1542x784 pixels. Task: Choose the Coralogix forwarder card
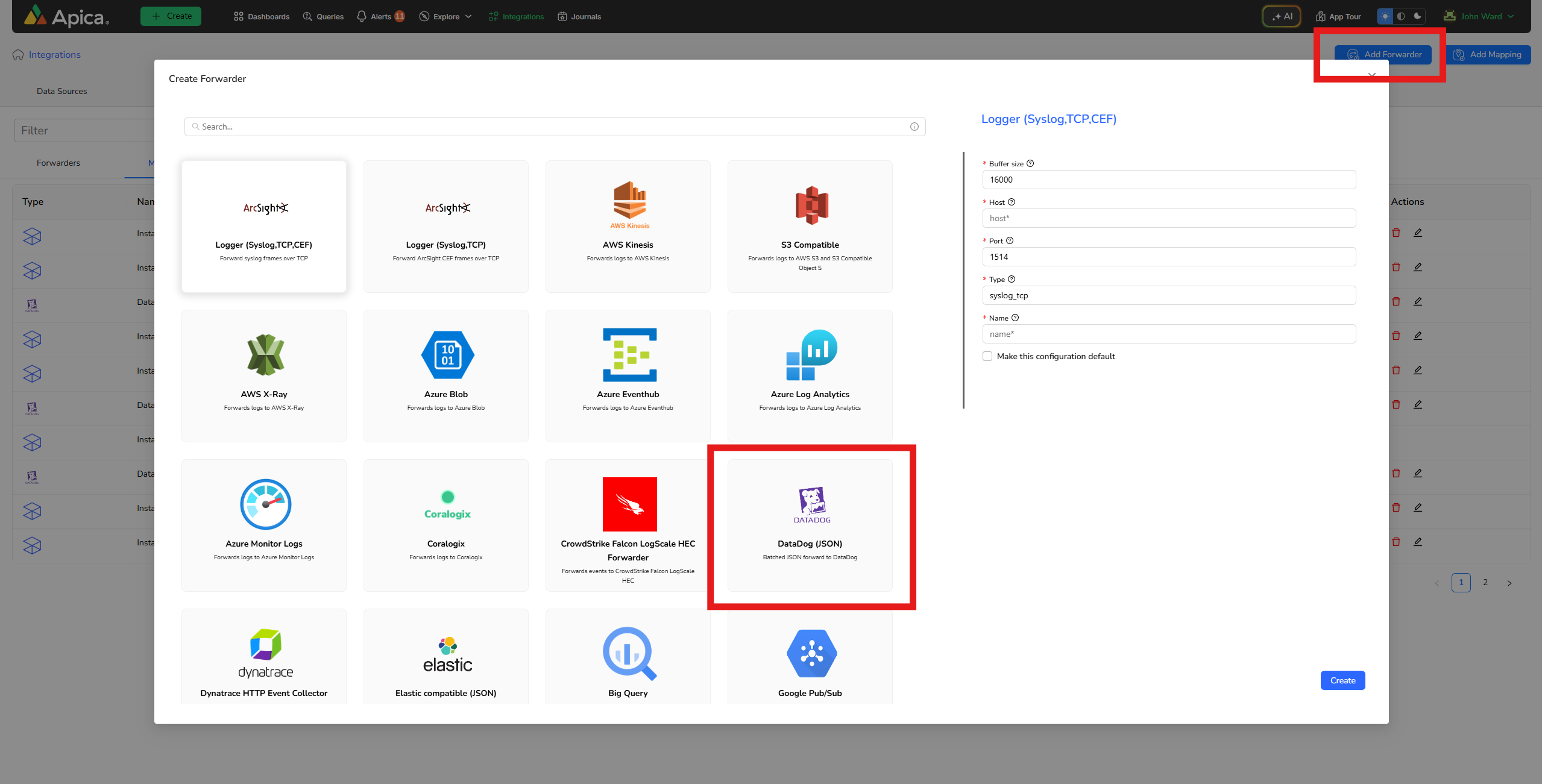coord(446,525)
